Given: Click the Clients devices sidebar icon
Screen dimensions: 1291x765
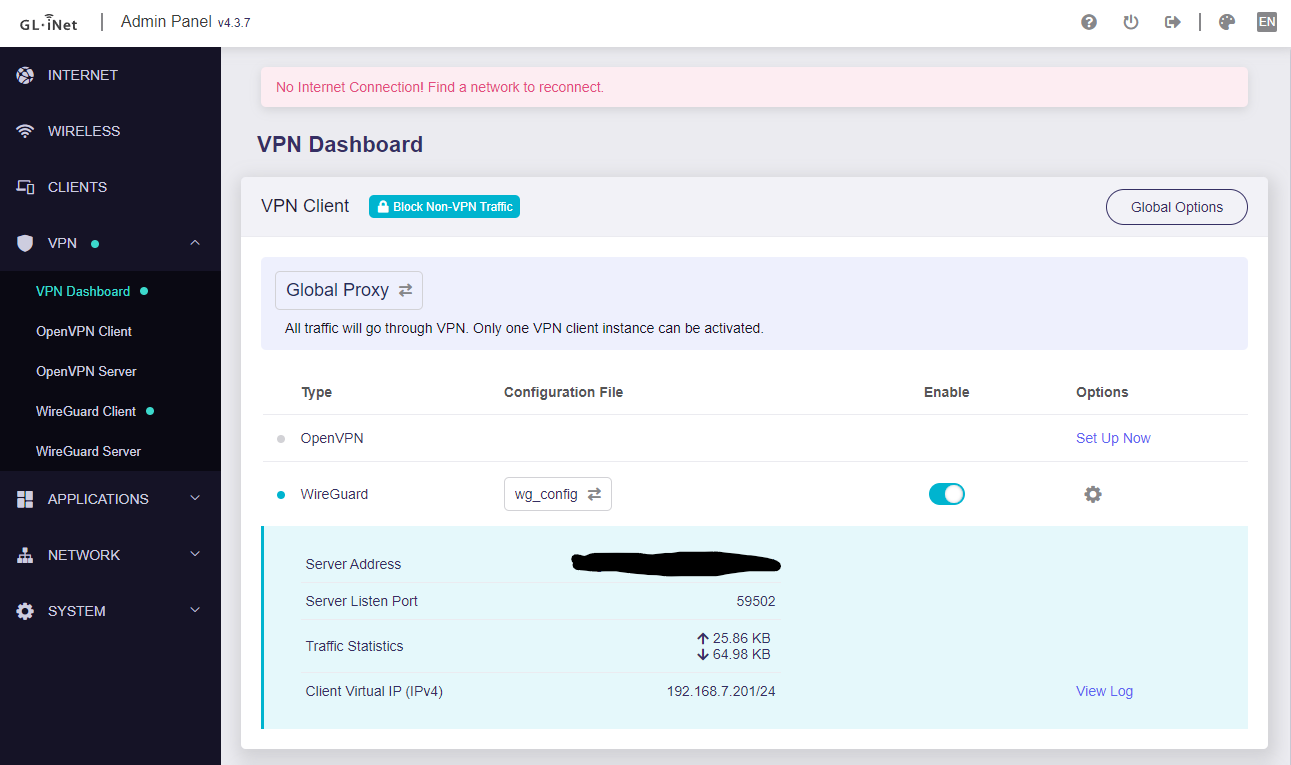Looking at the screenshot, I should click(25, 187).
